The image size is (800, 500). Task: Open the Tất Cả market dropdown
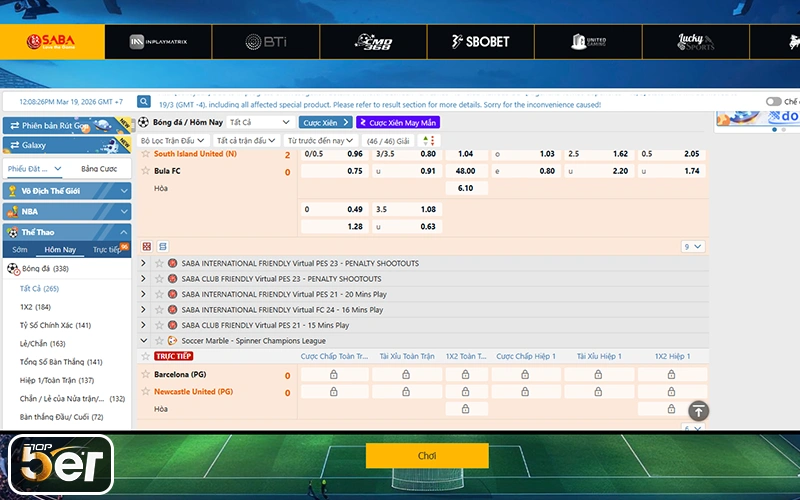click(x=259, y=122)
